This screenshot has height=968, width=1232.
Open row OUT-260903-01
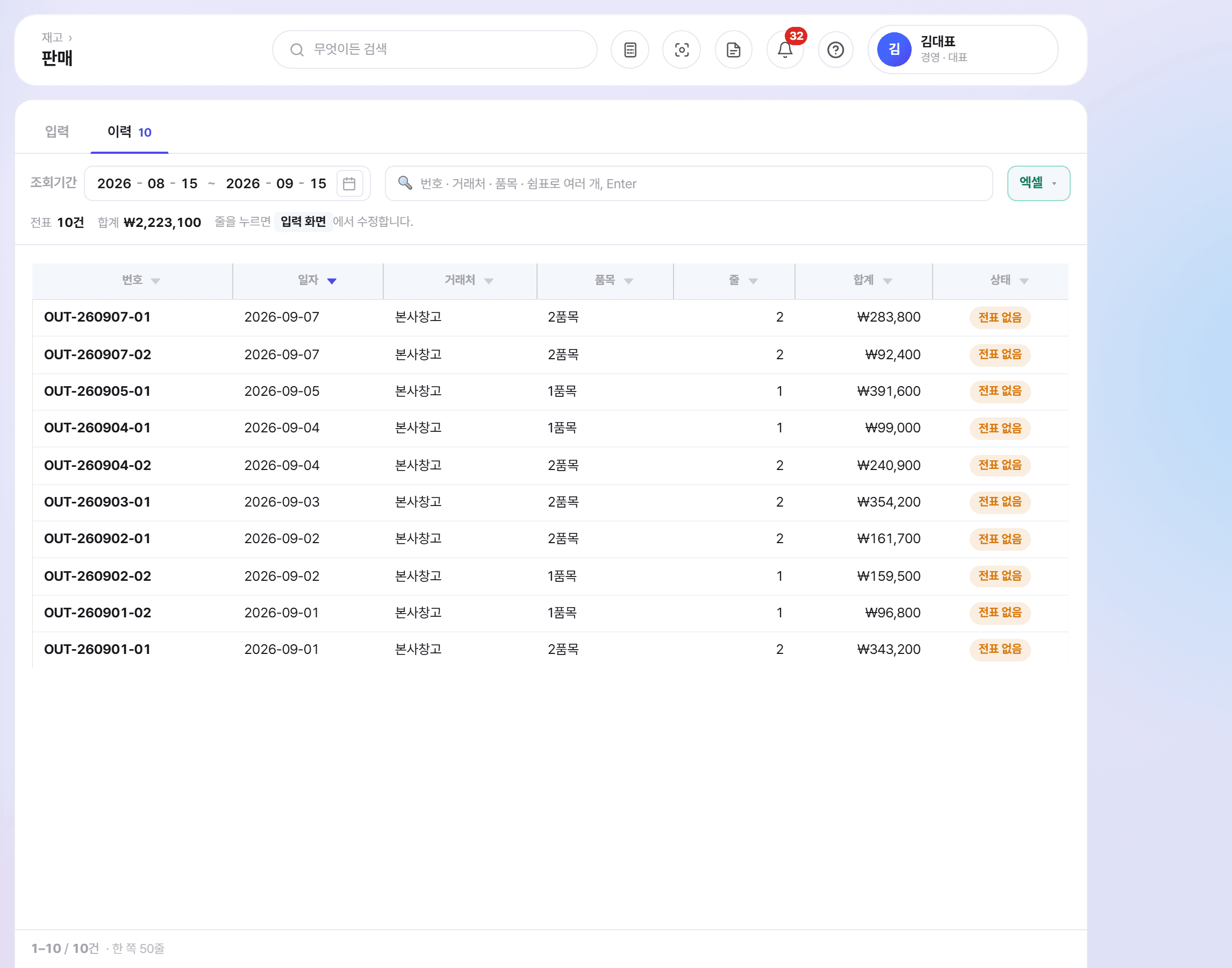pyautogui.click(x=550, y=502)
